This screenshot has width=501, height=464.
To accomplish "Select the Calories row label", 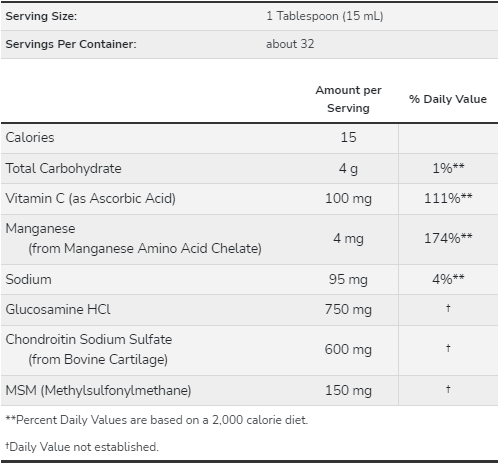I will (x=30, y=137).
